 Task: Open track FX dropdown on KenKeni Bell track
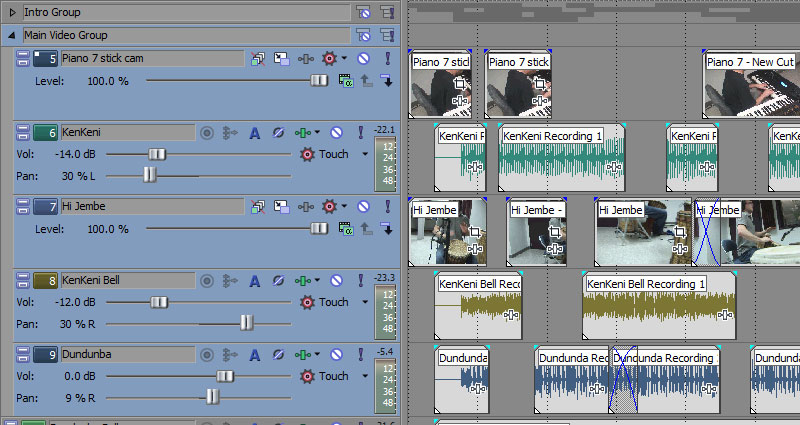[x=317, y=280]
